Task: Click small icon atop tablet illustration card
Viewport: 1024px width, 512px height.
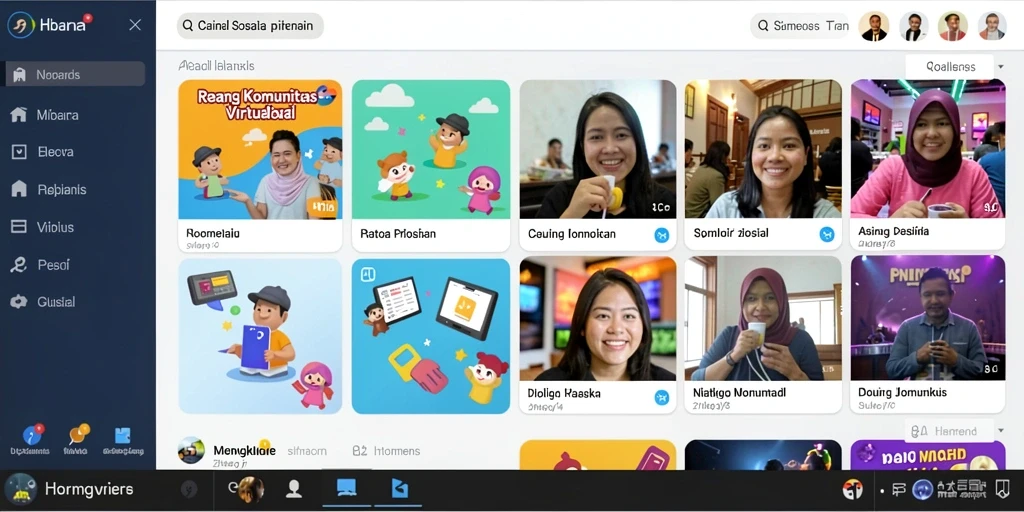Action: click(366, 274)
